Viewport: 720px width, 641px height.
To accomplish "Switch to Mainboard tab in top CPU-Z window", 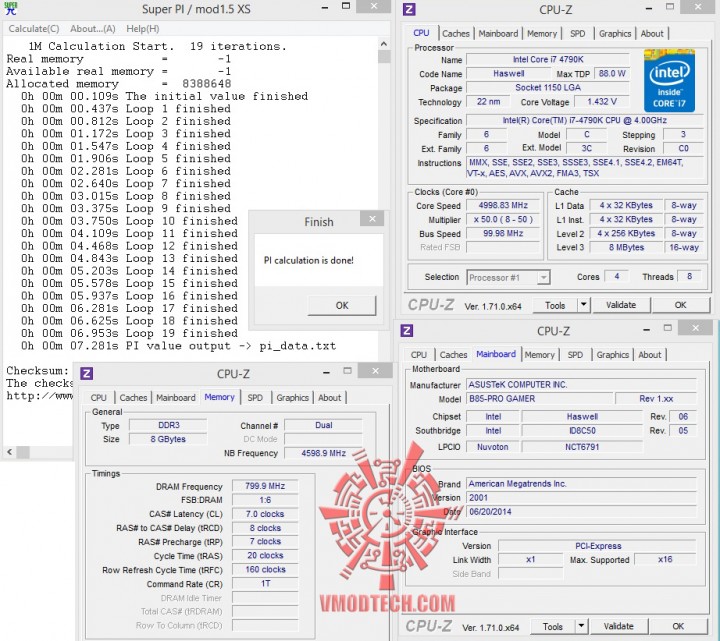I will pyautogui.click(x=498, y=34).
